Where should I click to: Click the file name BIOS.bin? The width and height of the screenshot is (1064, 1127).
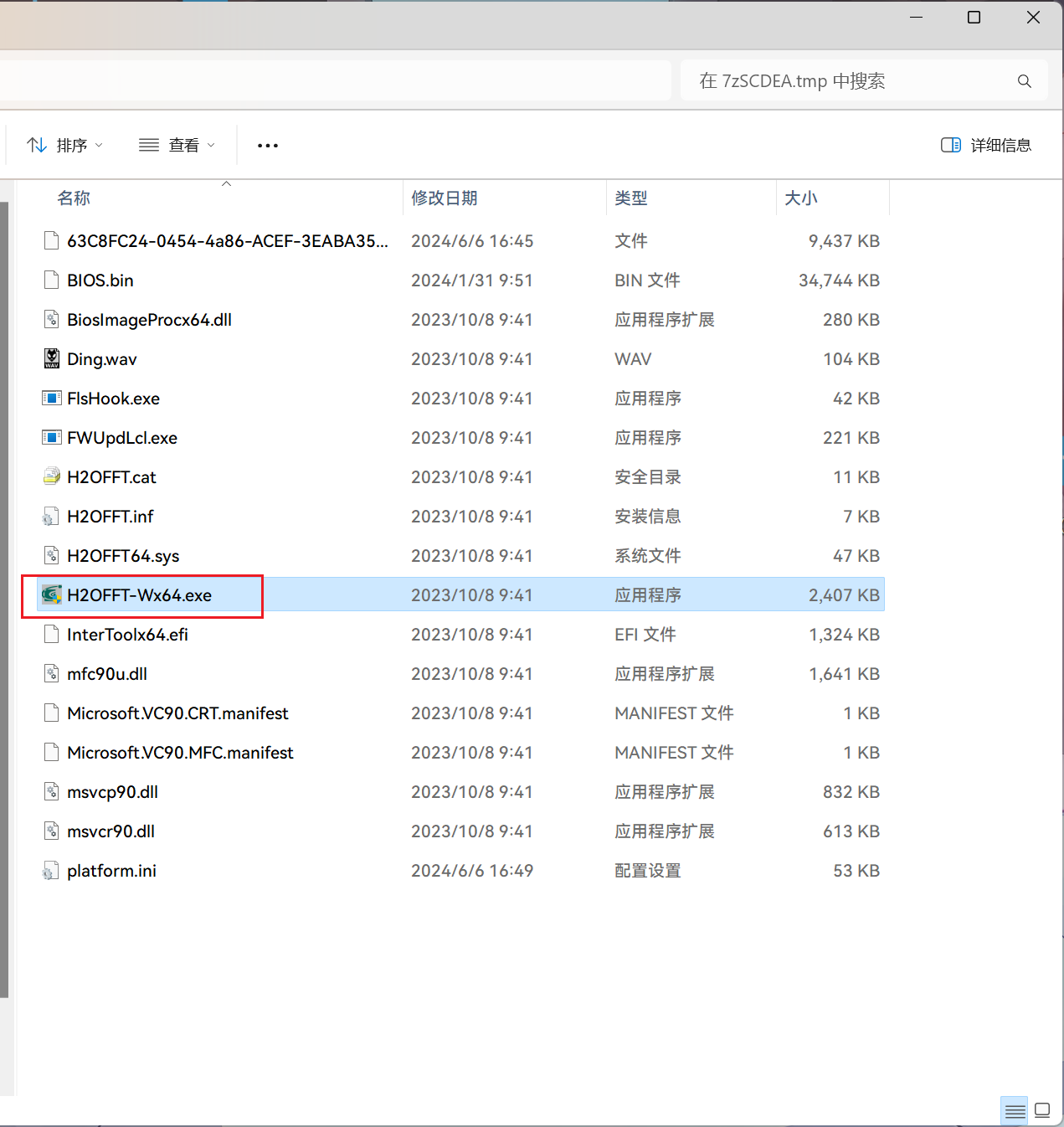coord(100,280)
